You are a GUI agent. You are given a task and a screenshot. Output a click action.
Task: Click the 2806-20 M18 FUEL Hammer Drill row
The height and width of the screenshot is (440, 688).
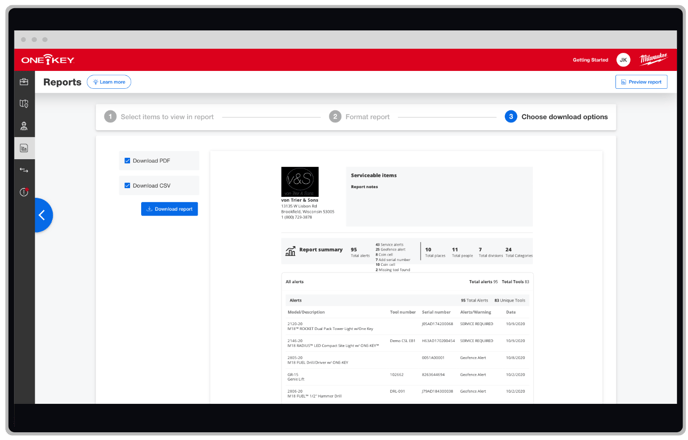coord(407,393)
